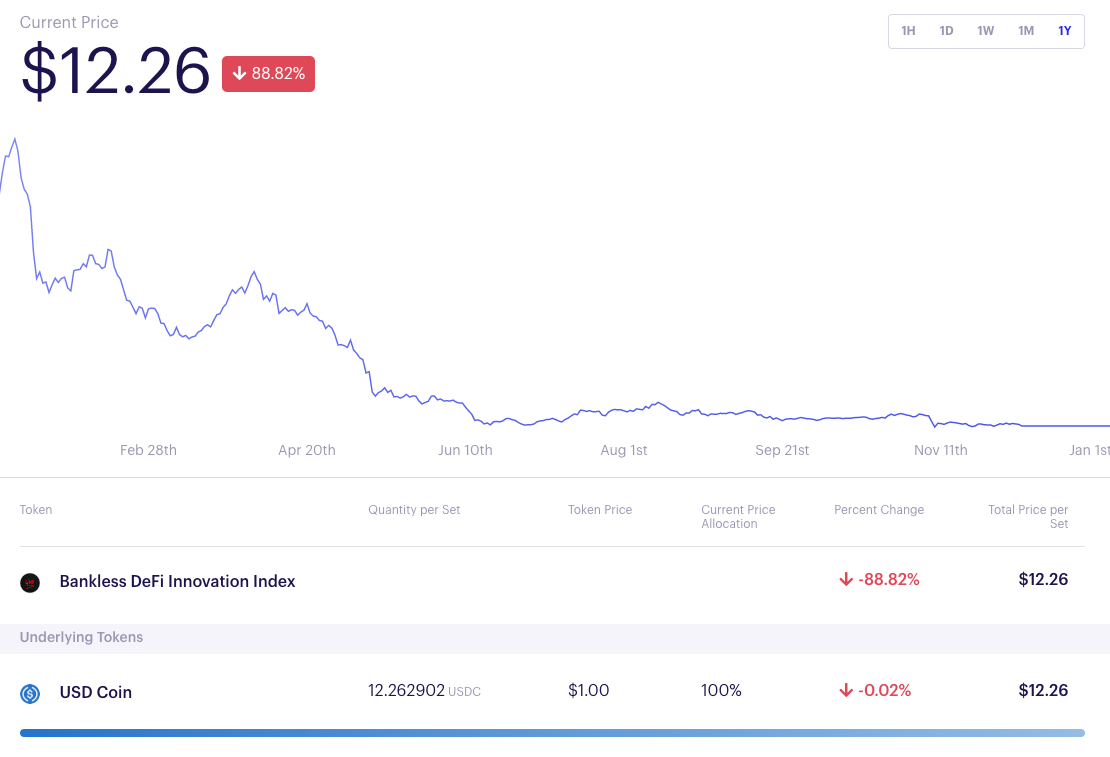Click the -0.02% percent change for USD Coin

(875, 690)
